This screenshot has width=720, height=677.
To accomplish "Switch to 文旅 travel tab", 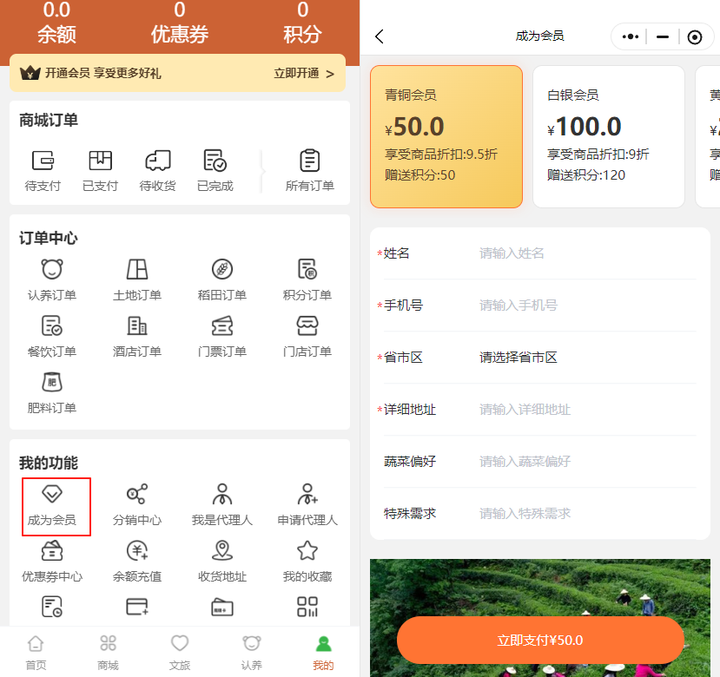I will point(180,652).
